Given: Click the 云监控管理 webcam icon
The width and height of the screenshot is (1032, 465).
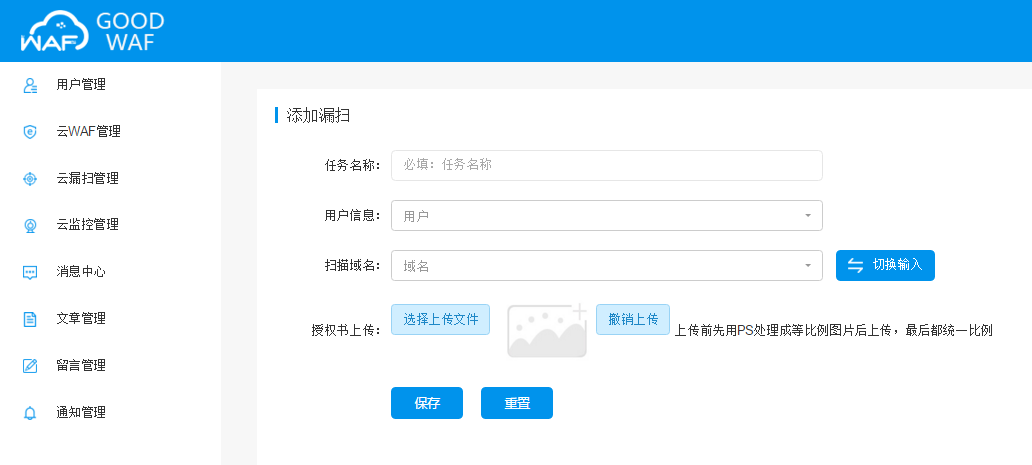Looking at the screenshot, I should (30, 225).
